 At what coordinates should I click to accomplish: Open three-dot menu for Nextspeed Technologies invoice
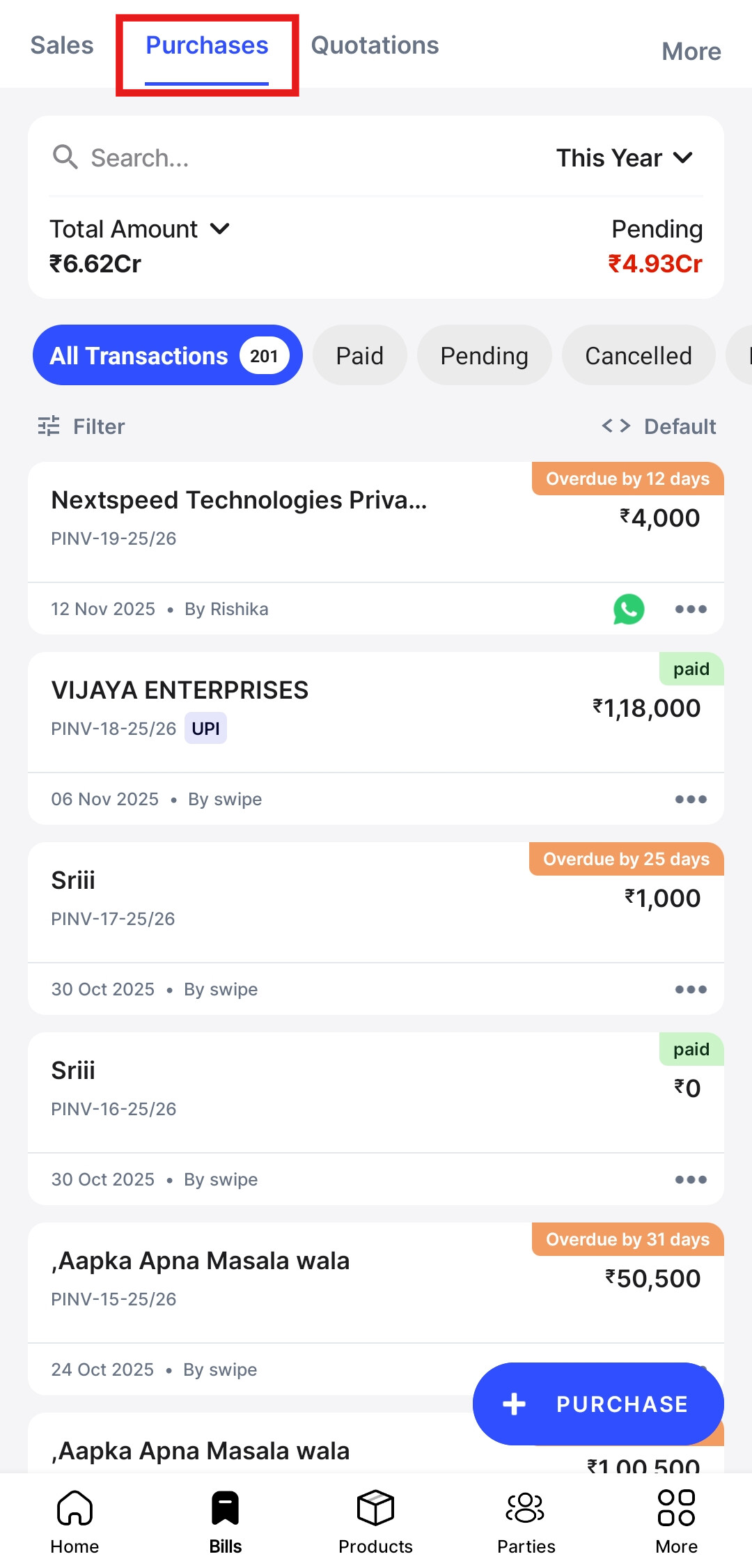691,610
